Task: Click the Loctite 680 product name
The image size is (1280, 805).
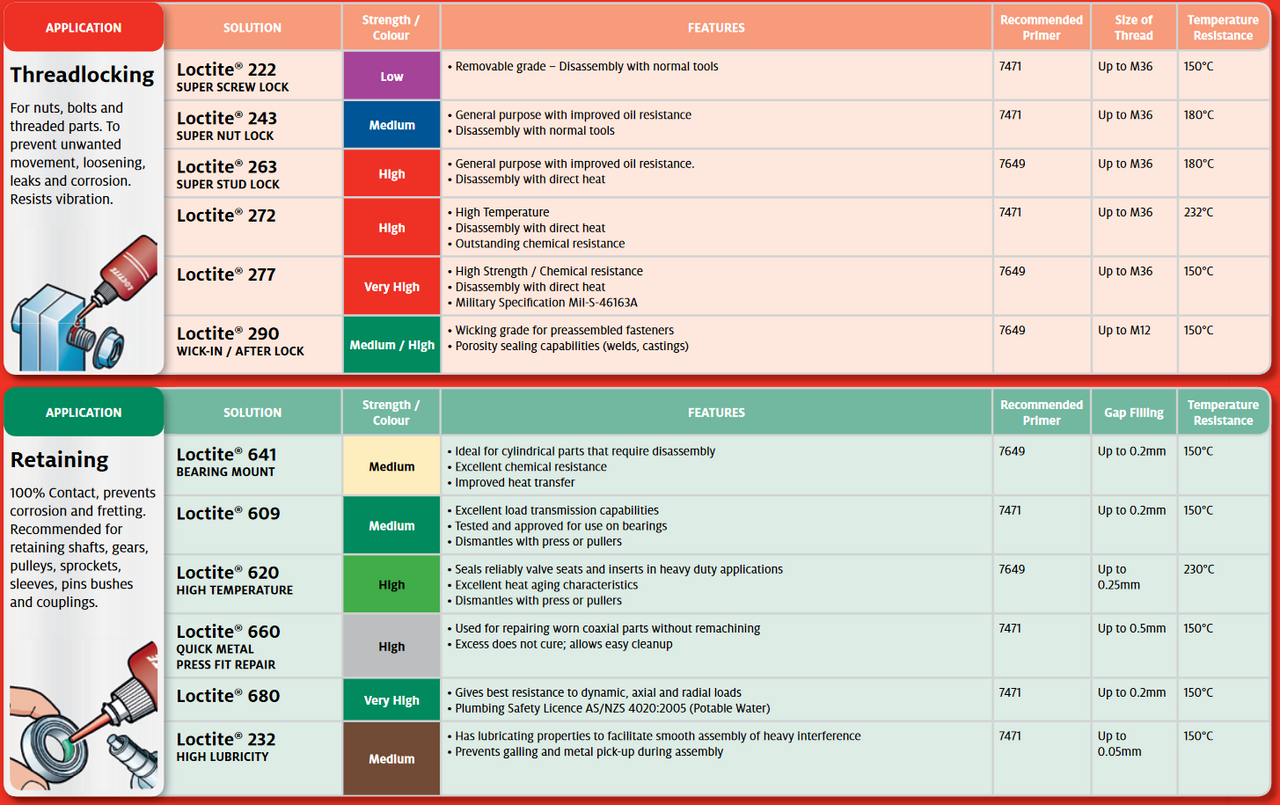Action: click(228, 696)
